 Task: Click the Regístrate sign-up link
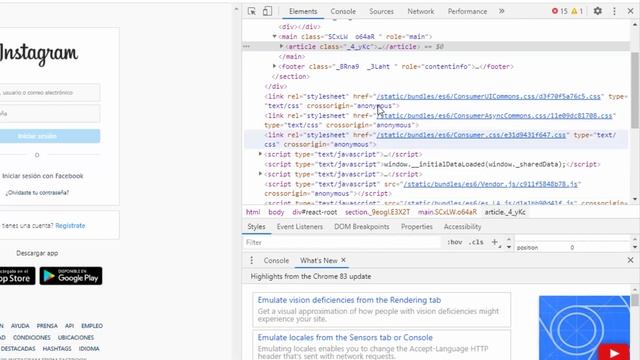coord(70,225)
